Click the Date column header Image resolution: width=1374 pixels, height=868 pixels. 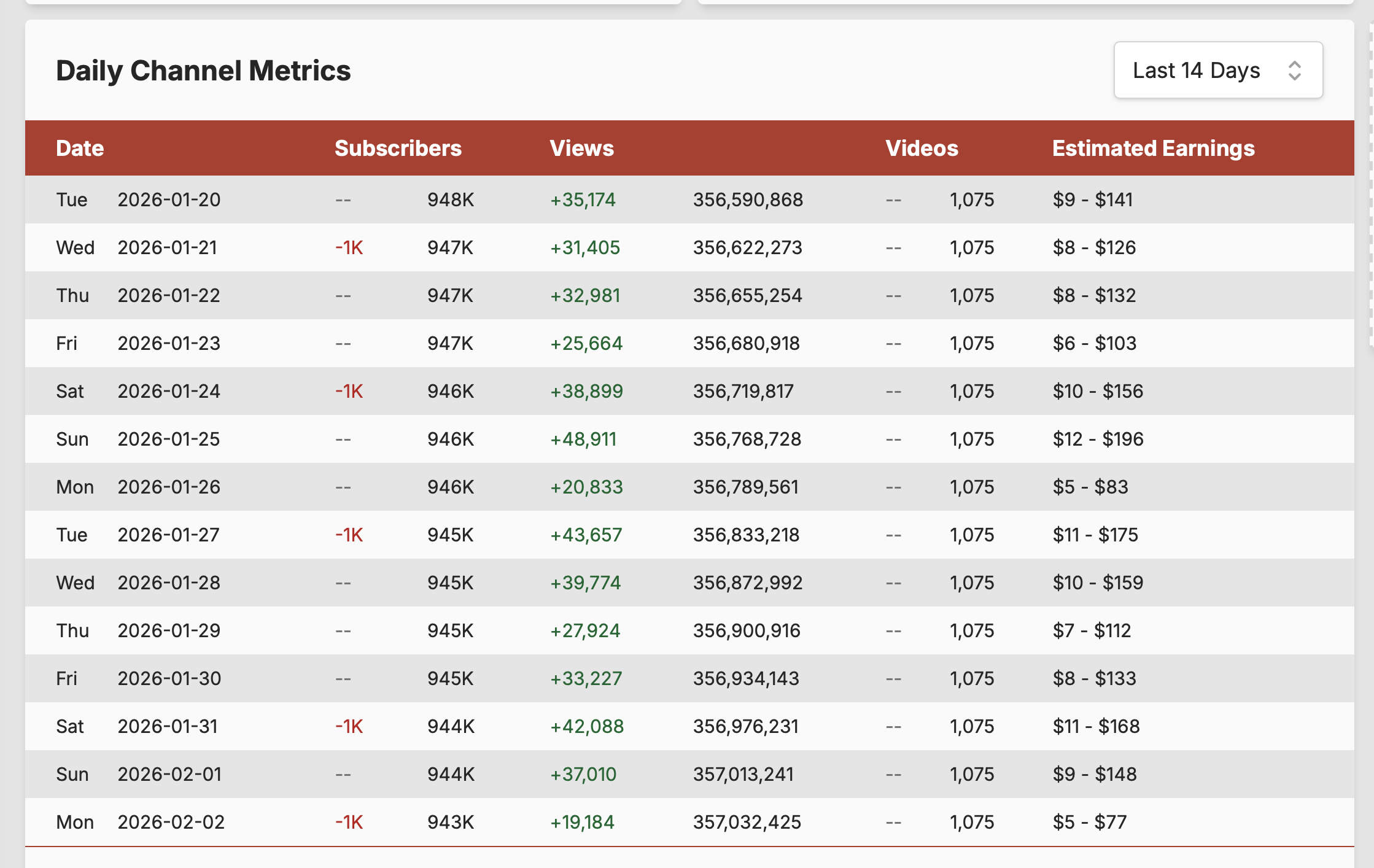(80, 149)
